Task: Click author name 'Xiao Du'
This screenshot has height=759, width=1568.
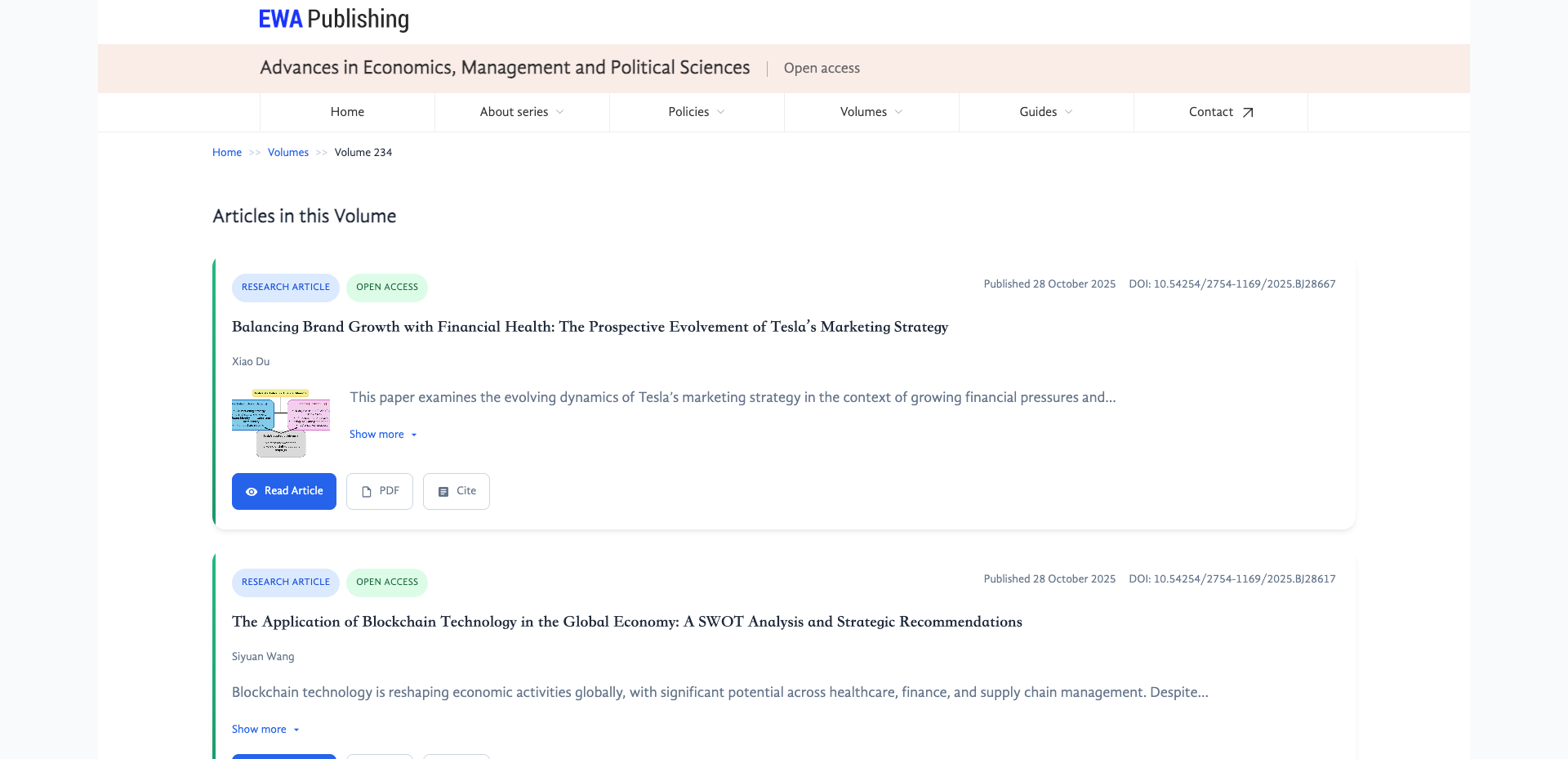Action: tap(251, 362)
